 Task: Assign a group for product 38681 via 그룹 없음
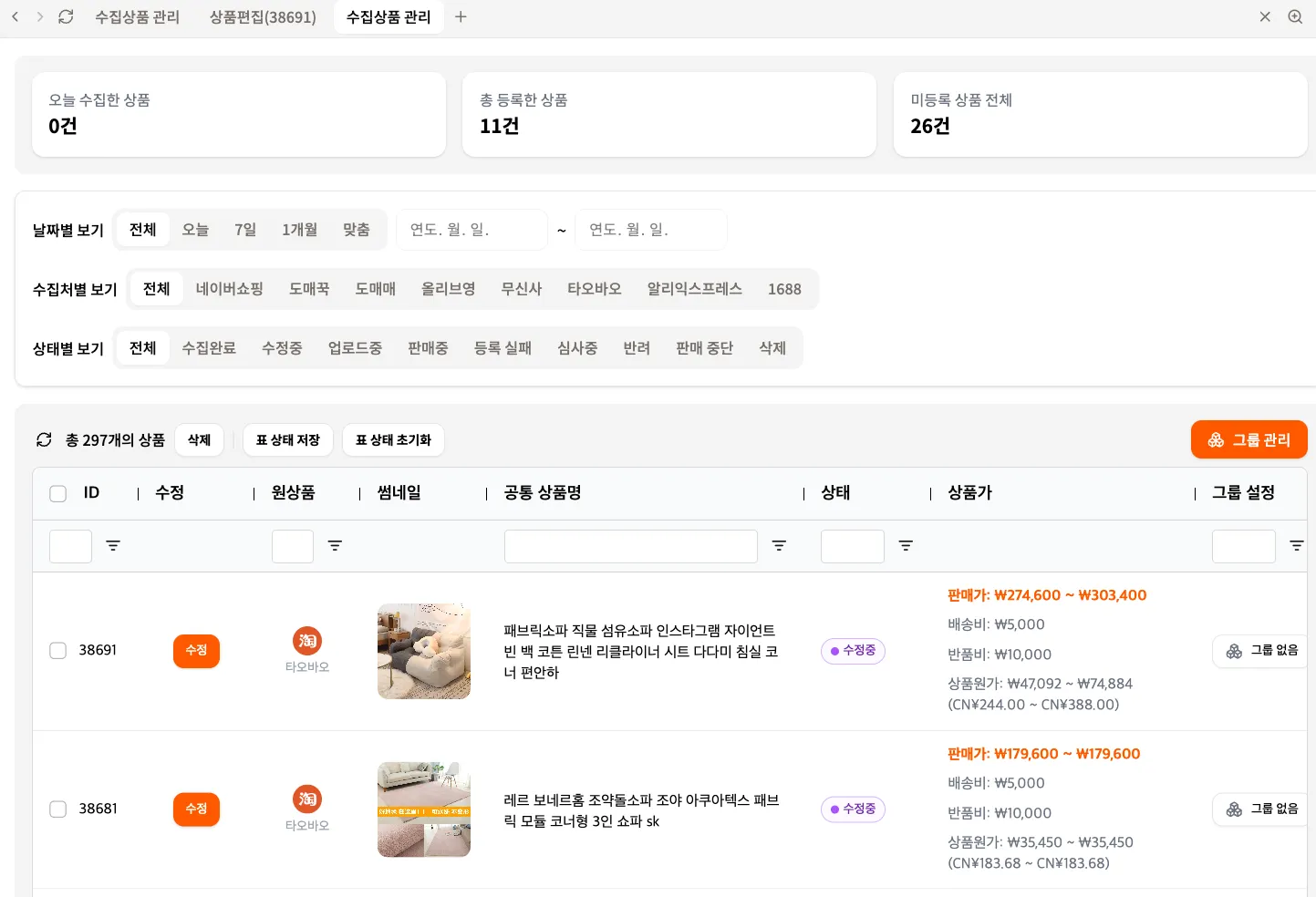pyautogui.click(x=1262, y=809)
